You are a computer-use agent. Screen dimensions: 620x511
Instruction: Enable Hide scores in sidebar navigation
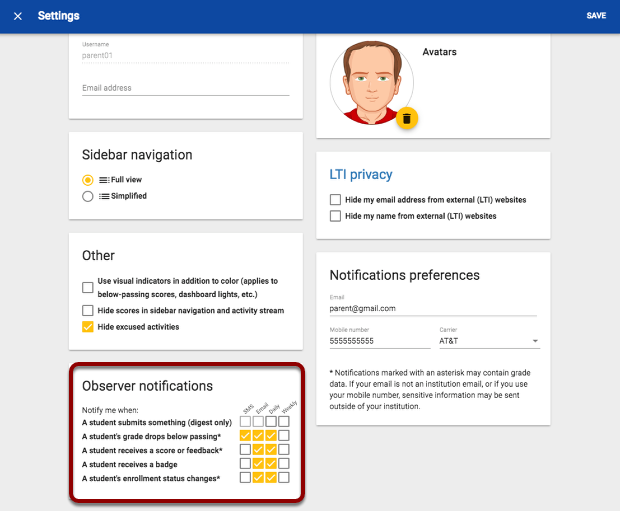88,311
